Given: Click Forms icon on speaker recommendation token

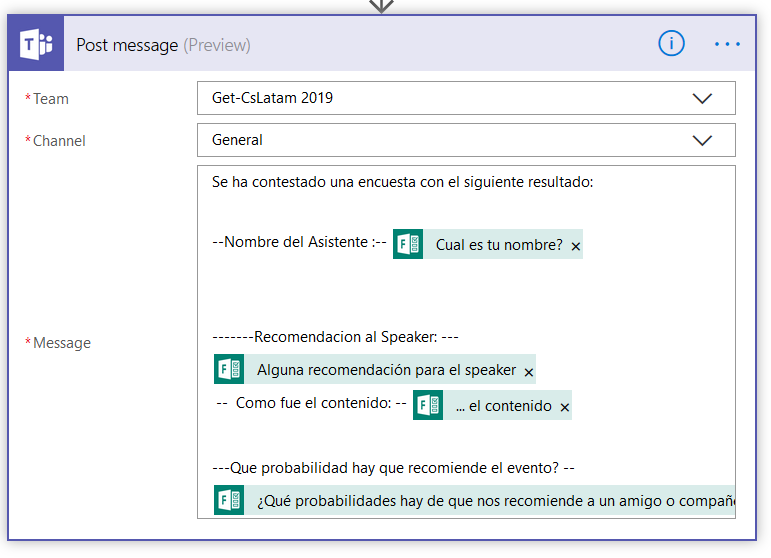Looking at the screenshot, I should 229,370.
